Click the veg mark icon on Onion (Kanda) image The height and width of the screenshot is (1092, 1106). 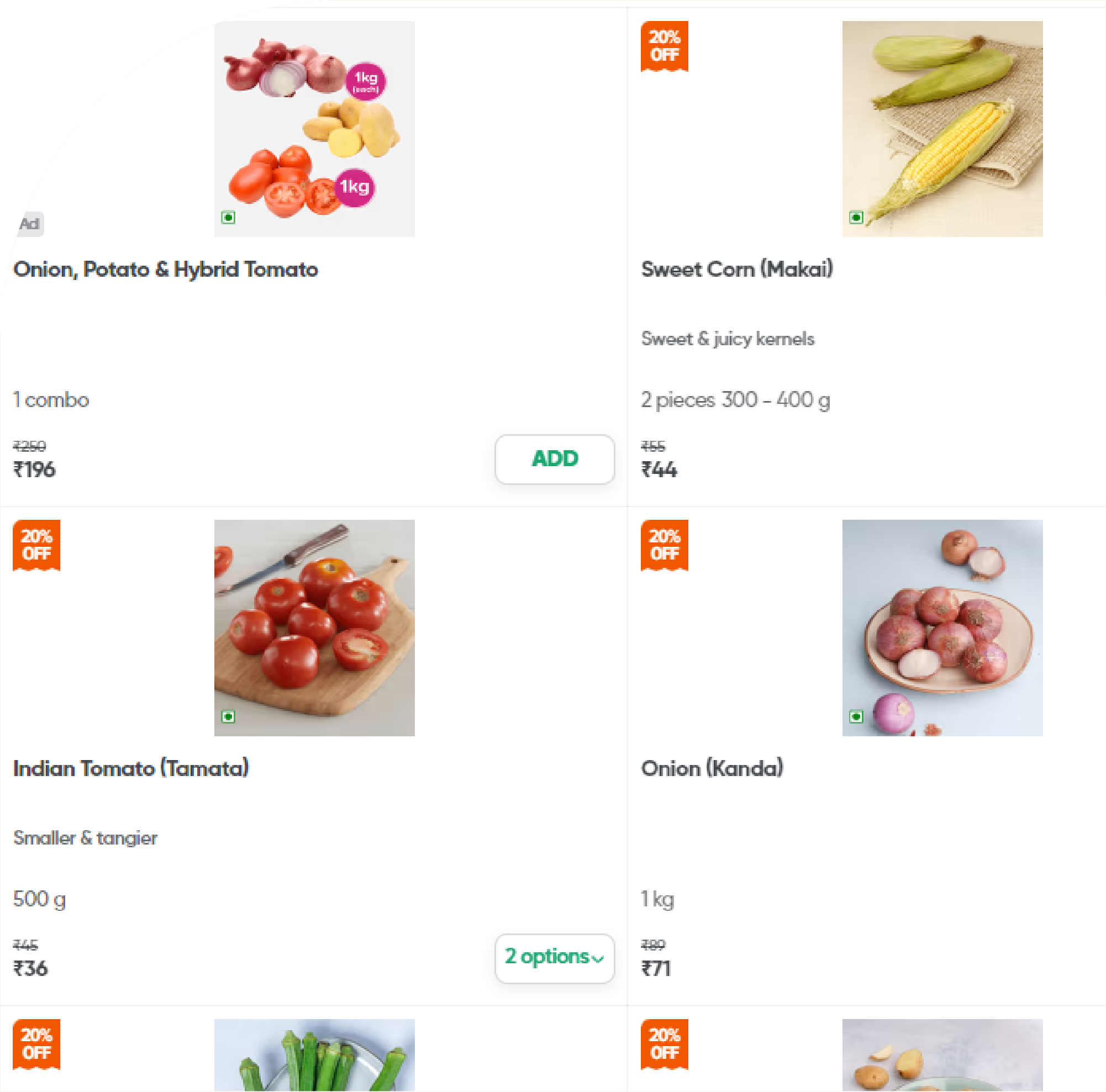click(x=856, y=716)
